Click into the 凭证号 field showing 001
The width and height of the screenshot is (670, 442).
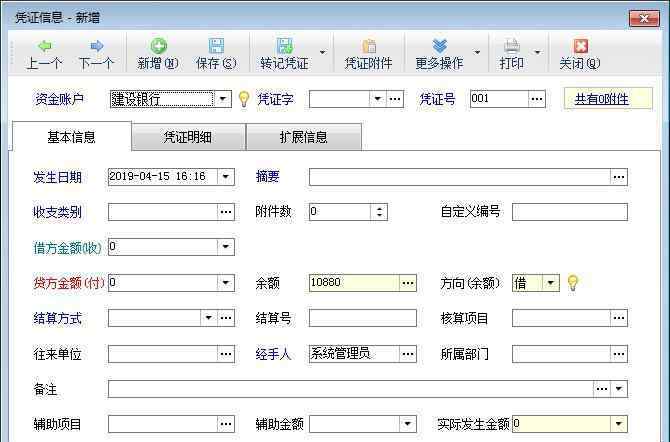click(x=499, y=99)
